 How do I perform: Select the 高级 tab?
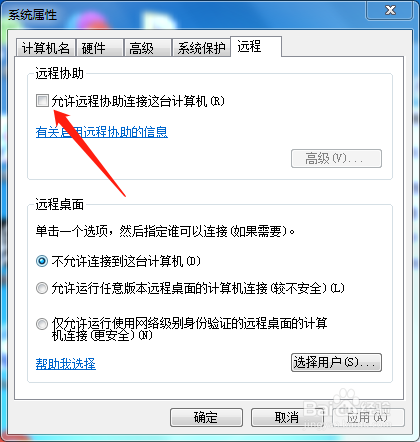tap(147, 48)
